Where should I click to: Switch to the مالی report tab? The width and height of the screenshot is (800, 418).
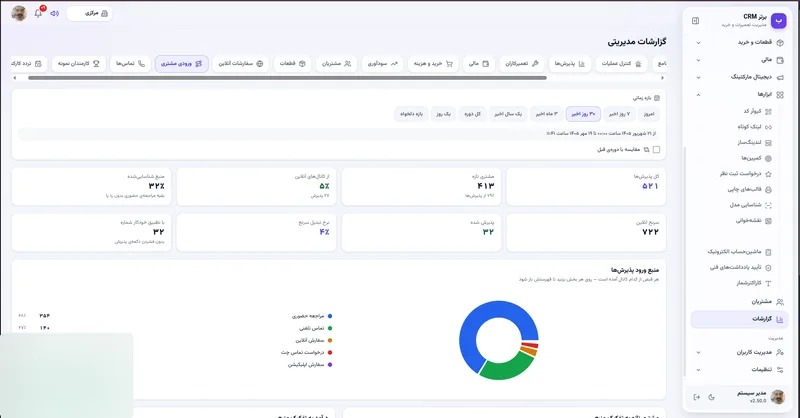coord(479,64)
